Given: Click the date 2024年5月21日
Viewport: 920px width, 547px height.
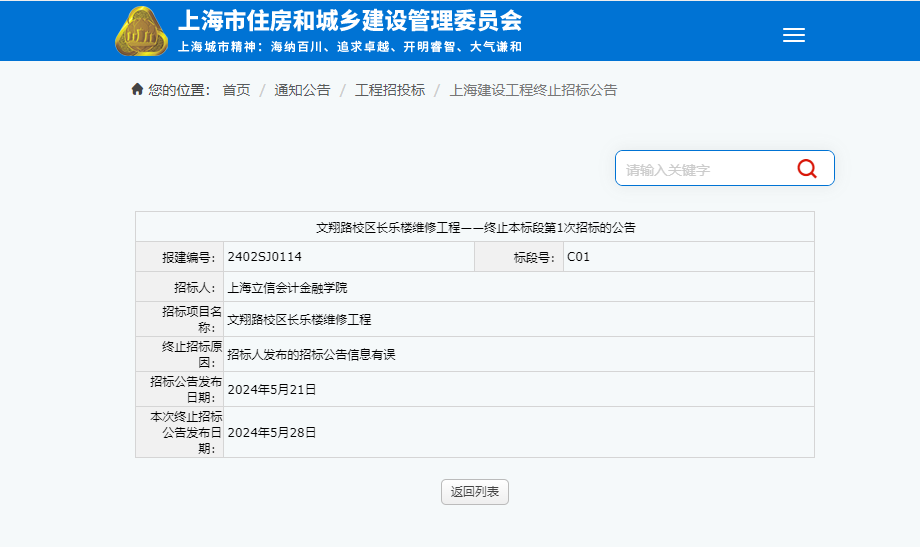Looking at the screenshot, I should tap(271, 389).
